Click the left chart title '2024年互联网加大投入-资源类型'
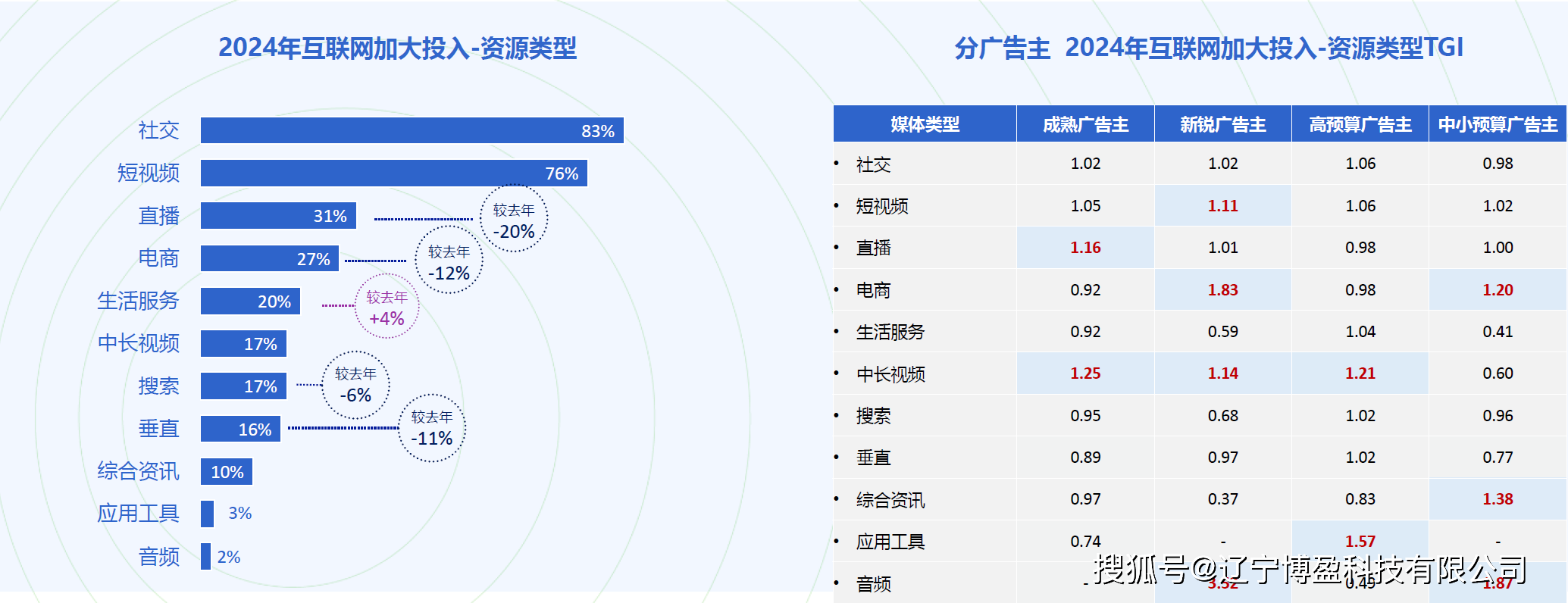Screen dimensions: 1568x603 pyautogui.click(x=397, y=48)
